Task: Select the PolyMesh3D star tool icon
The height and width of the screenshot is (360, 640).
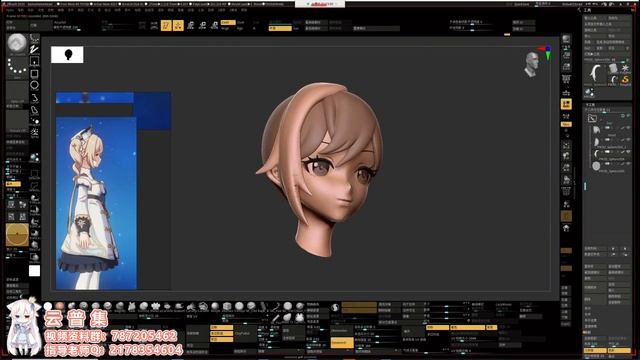Action: [x=625, y=68]
